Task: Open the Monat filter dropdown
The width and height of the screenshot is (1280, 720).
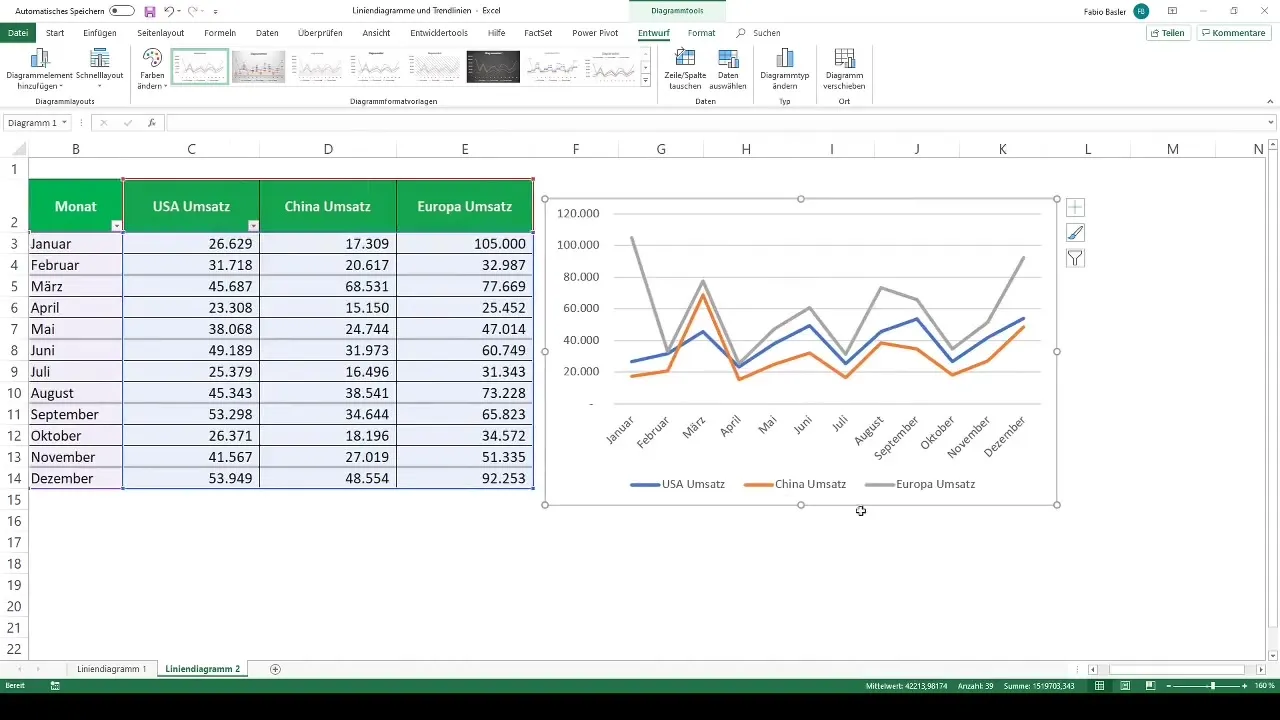Action: 116,226
